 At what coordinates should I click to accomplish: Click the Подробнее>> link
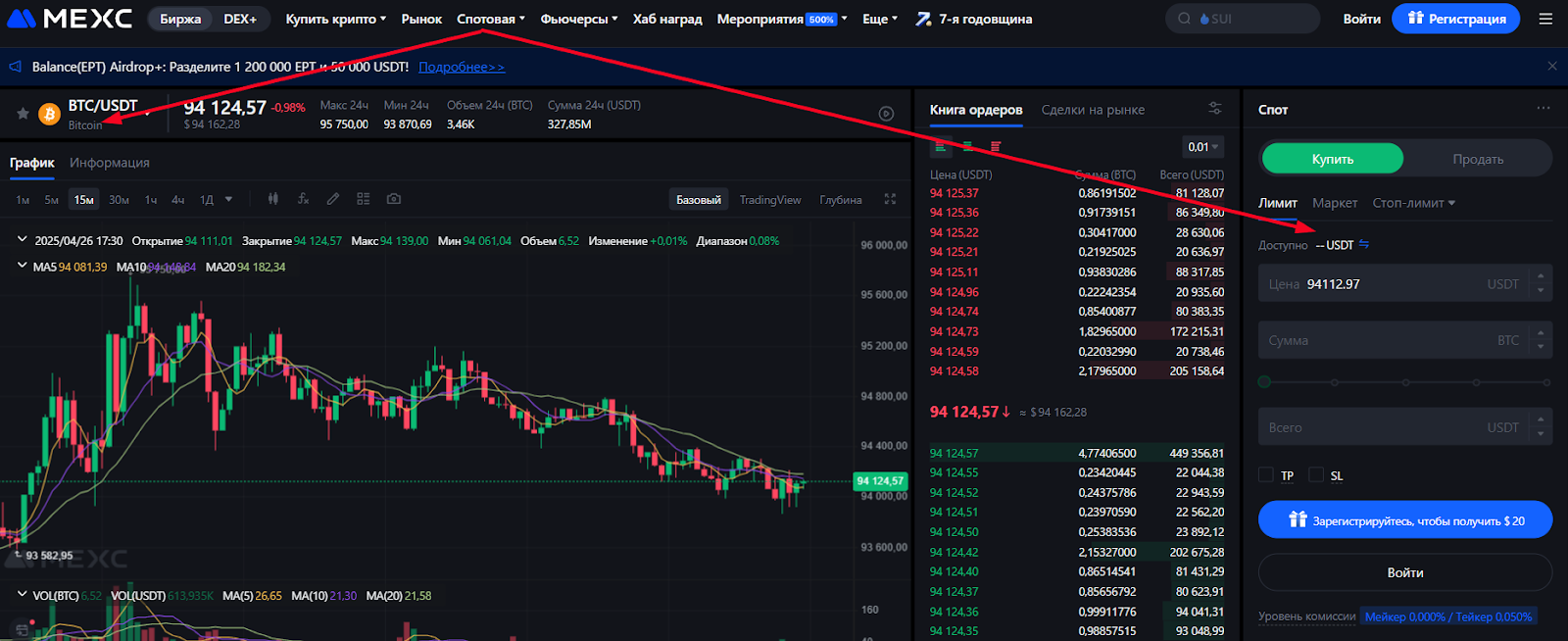462,67
